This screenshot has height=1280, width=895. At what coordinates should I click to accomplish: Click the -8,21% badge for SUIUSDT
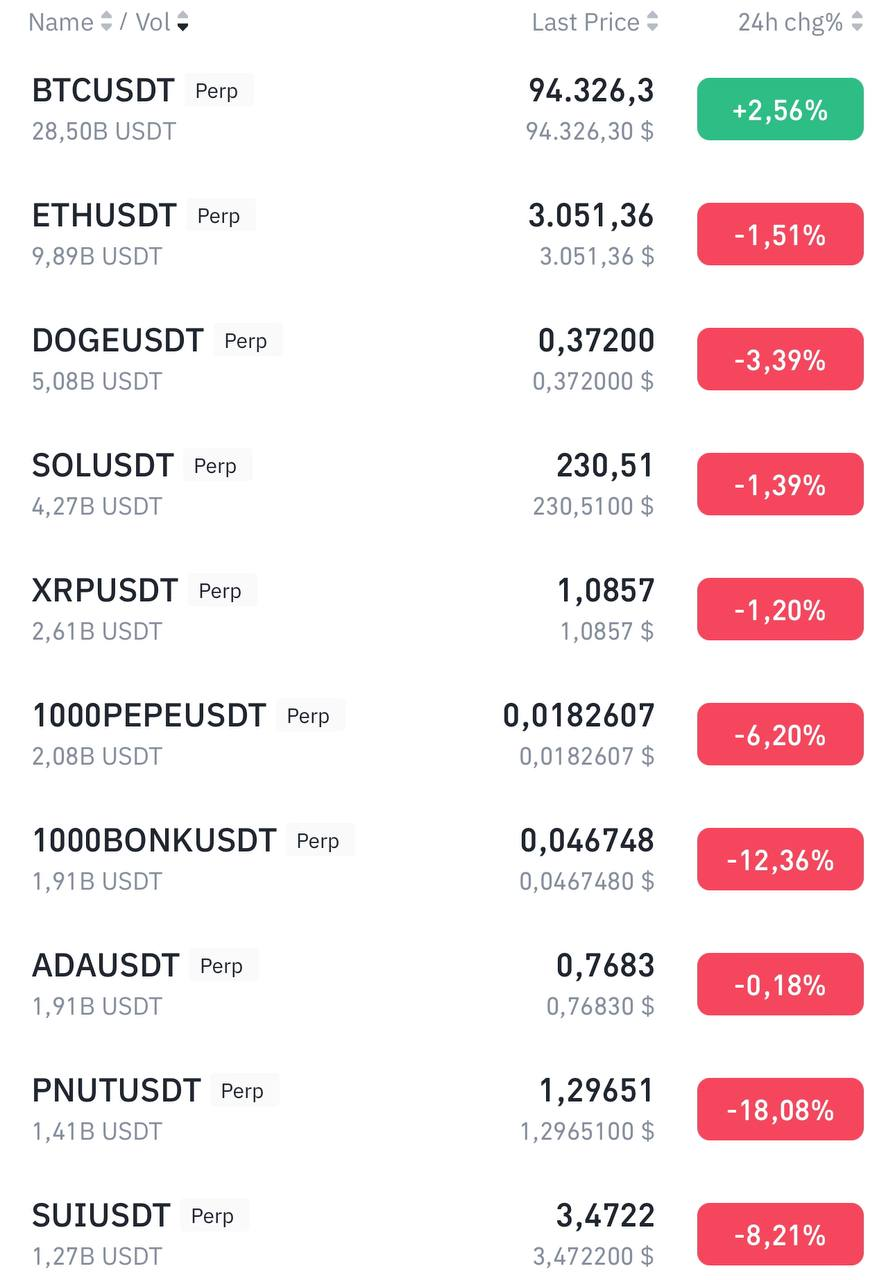pos(779,1235)
